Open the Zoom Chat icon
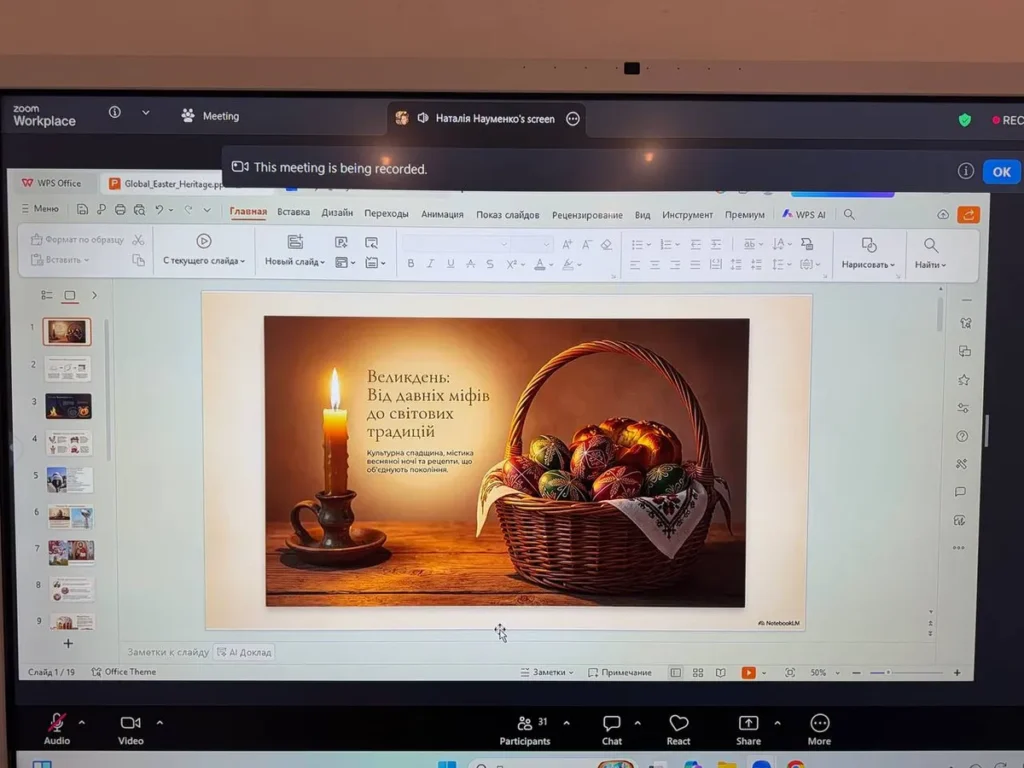The width and height of the screenshot is (1024, 768). (x=612, y=724)
